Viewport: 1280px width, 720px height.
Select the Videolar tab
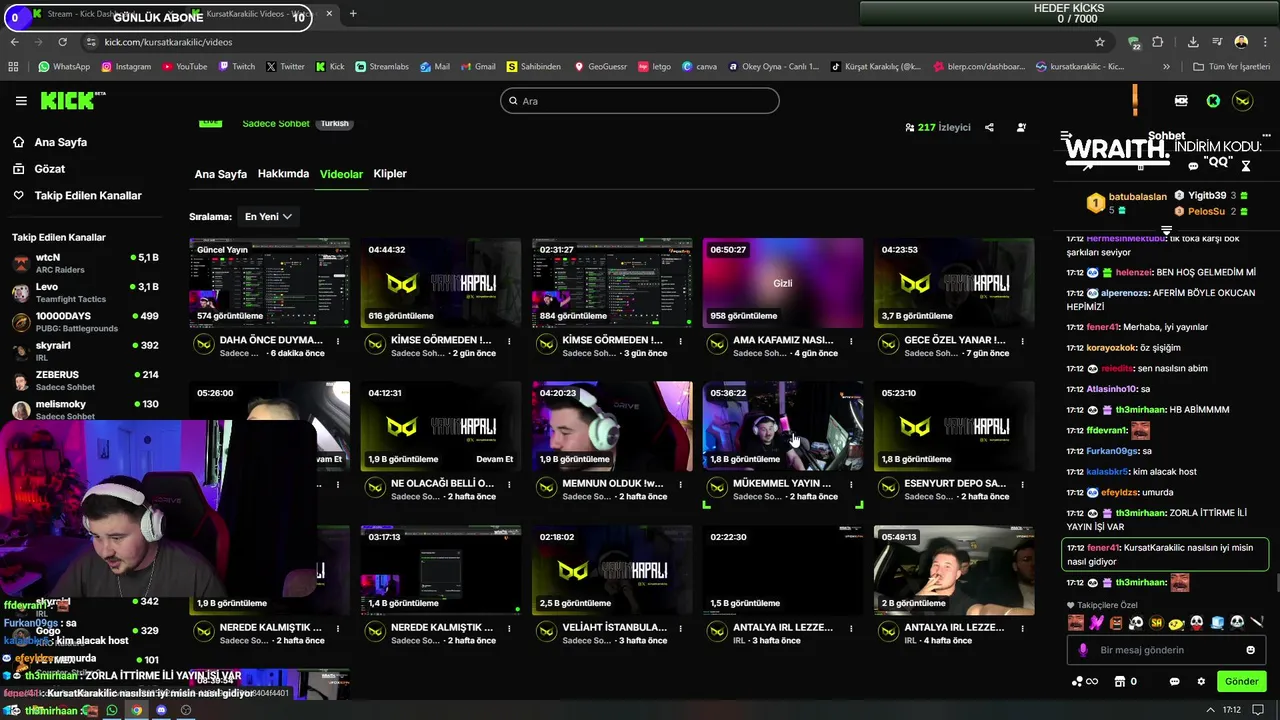341,174
